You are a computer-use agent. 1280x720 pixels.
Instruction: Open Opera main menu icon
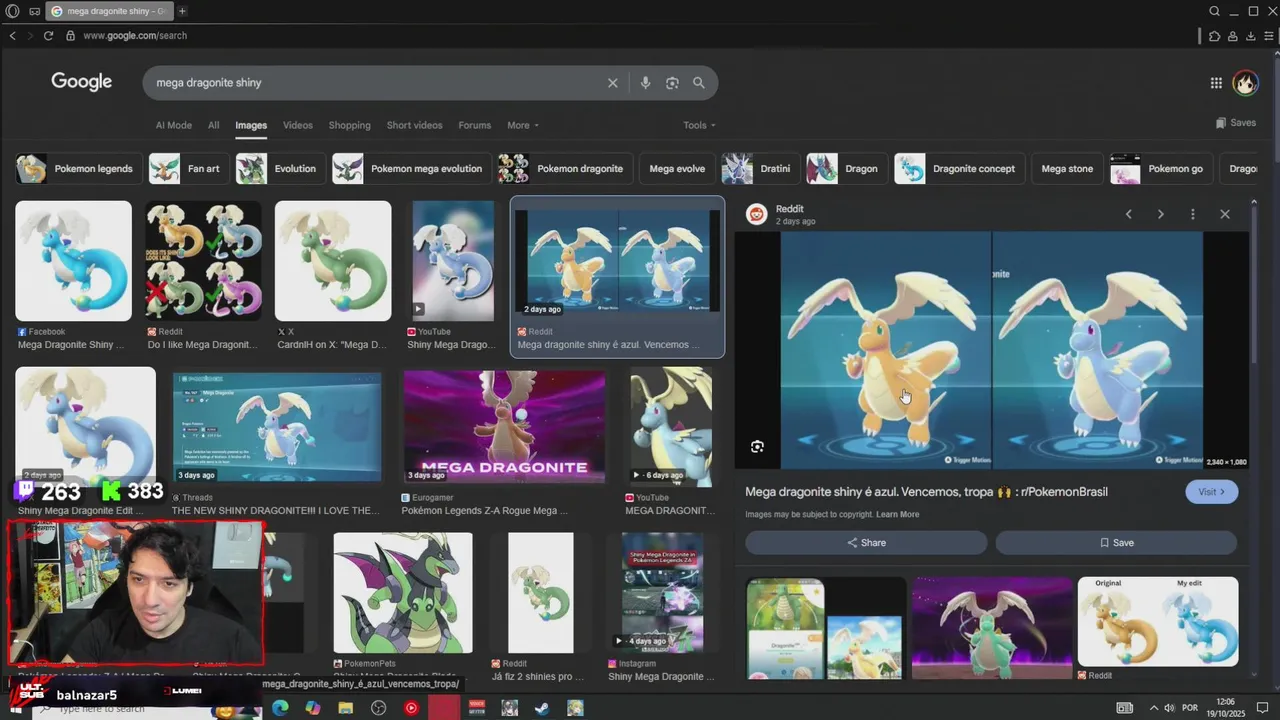[13, 11]
